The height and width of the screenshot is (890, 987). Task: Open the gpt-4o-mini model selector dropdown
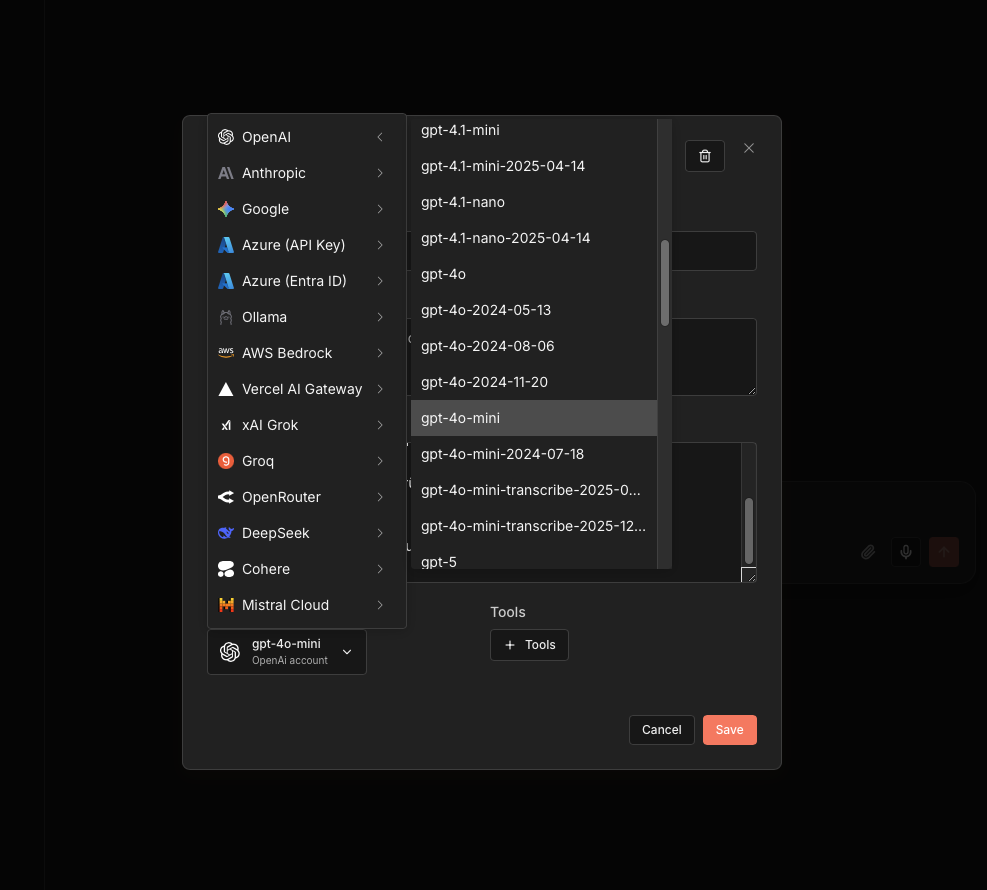(x=286, y=652)
